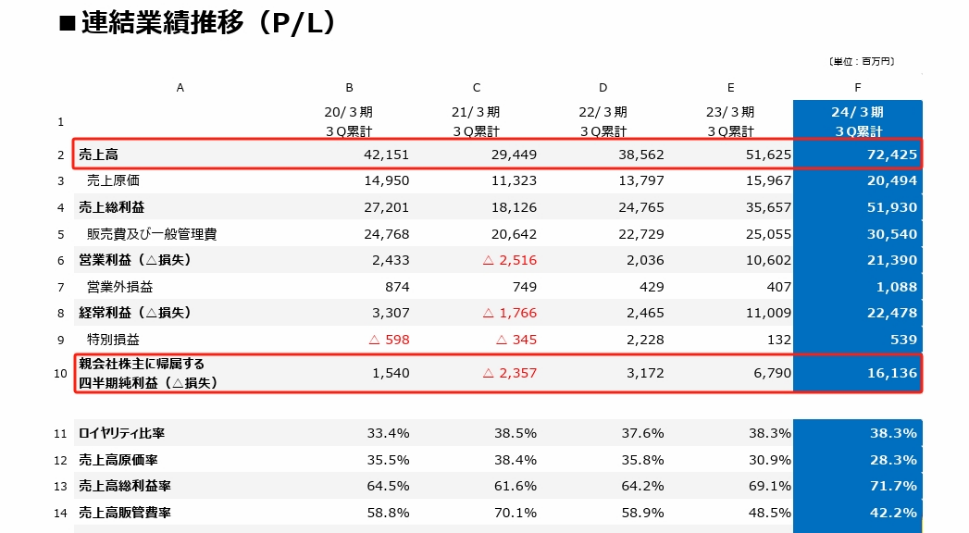Screen dimensions: 969x533
Task: Select the 売上高 label cell
Action: click(x=98, y=155)
